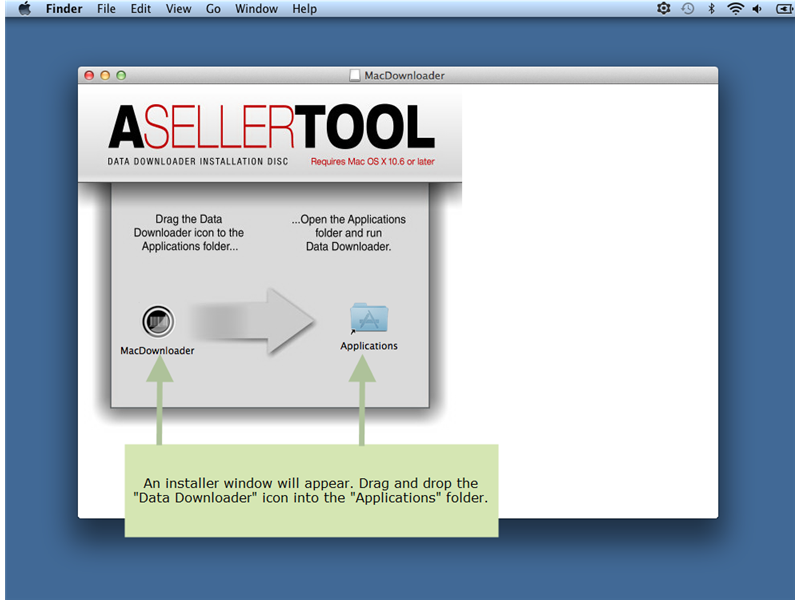800x600 pixels.
Task: Select the MacDownloader app icon
Action: (x=158, y=321)
